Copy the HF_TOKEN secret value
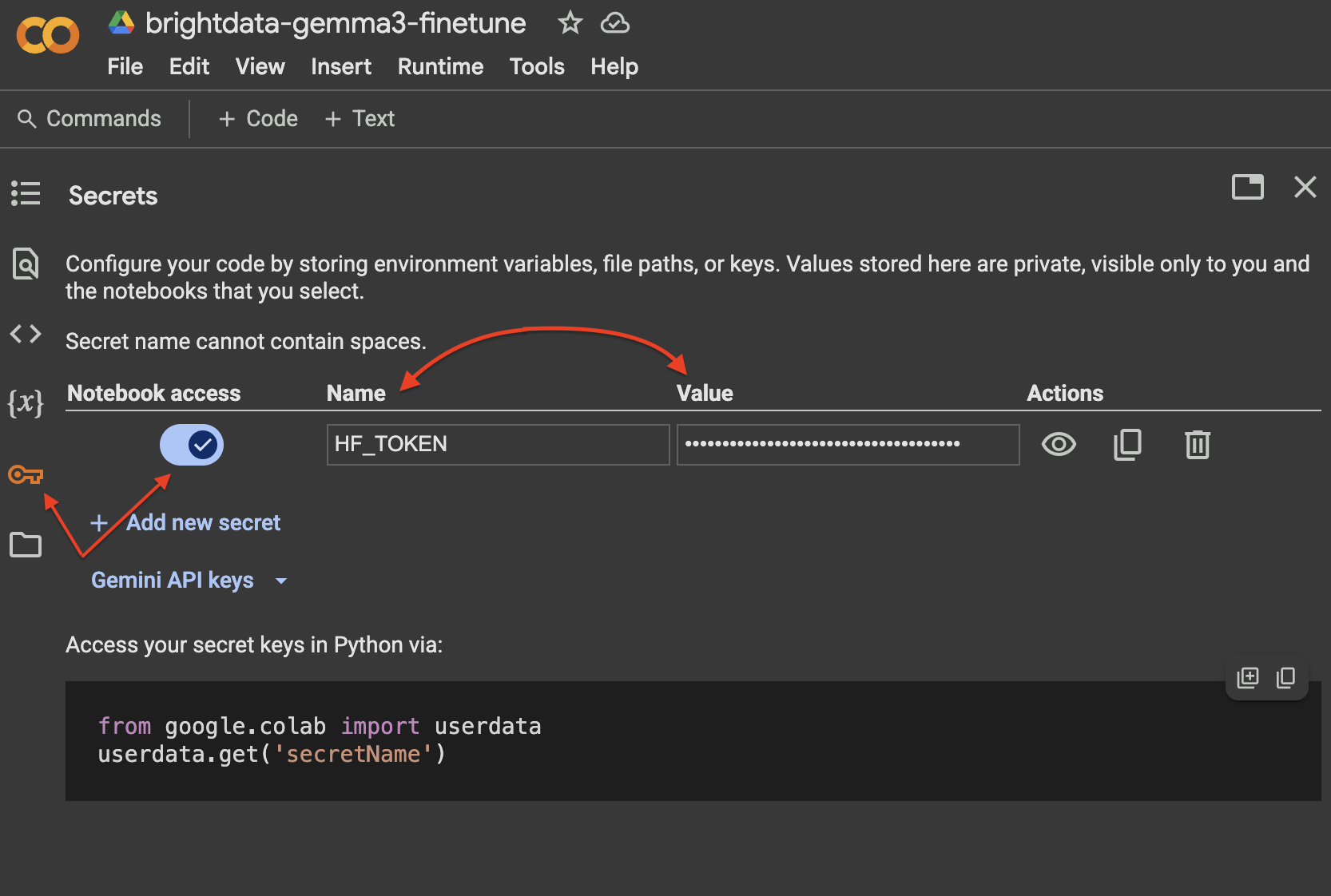Image resolution: width=1331 pixels, height=896 pixels. [1127, 445]
